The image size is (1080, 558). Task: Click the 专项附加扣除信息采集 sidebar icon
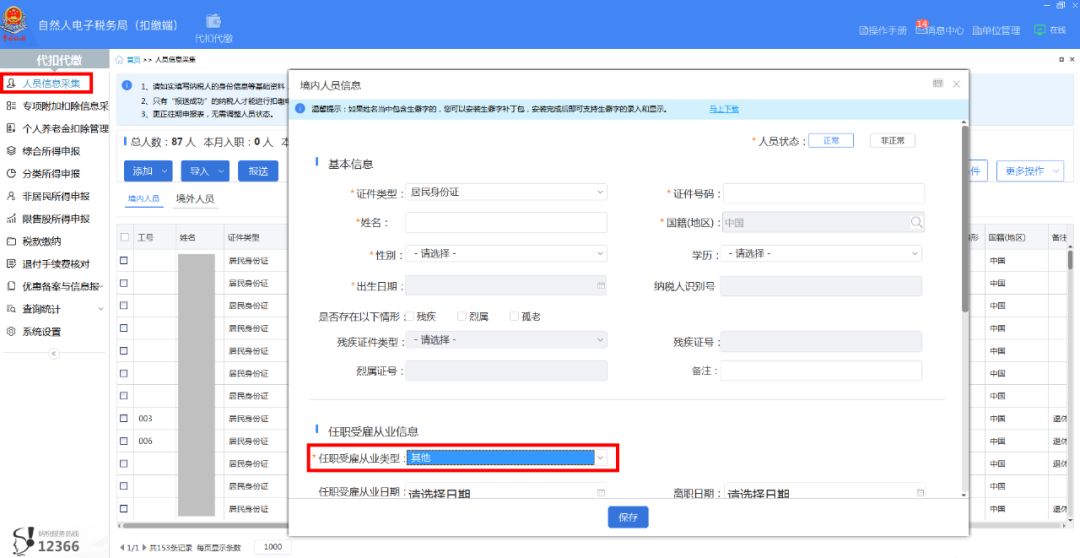click(x=10, y=105)
